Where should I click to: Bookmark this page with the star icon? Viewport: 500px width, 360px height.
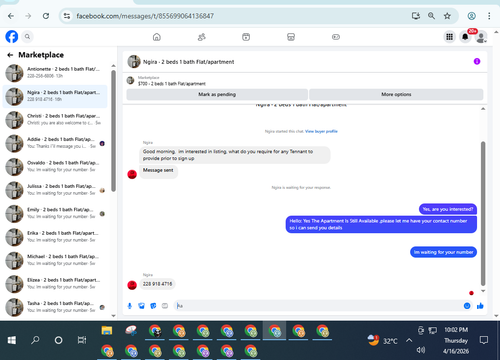(447, 16)
